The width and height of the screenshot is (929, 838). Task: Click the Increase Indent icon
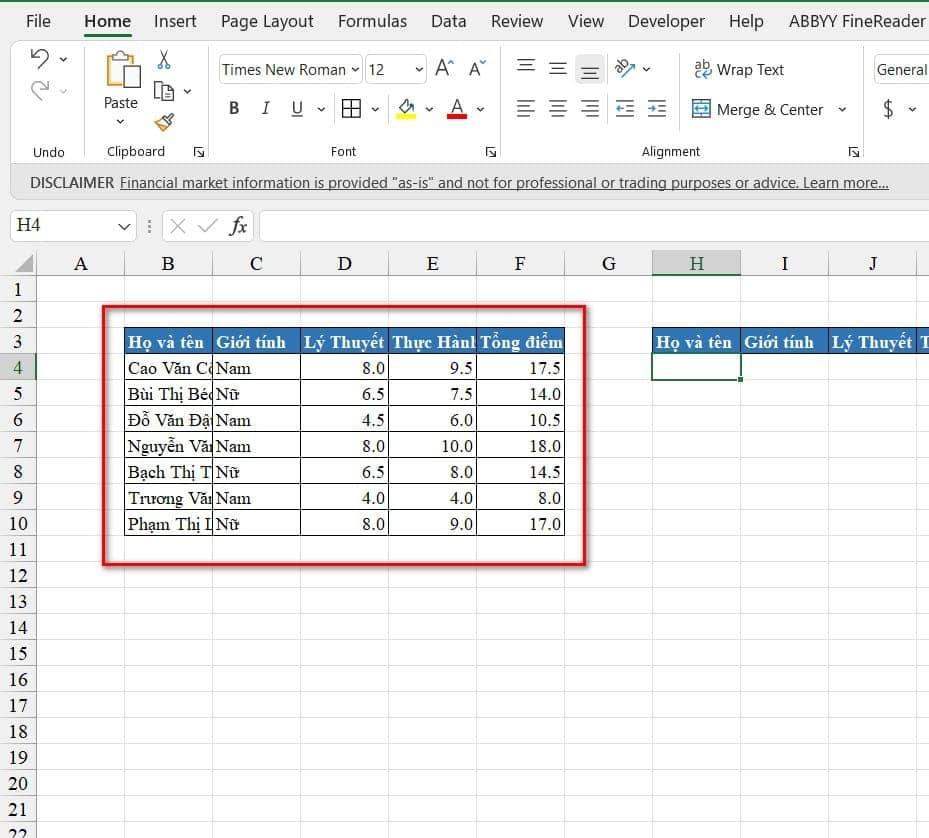656,109
